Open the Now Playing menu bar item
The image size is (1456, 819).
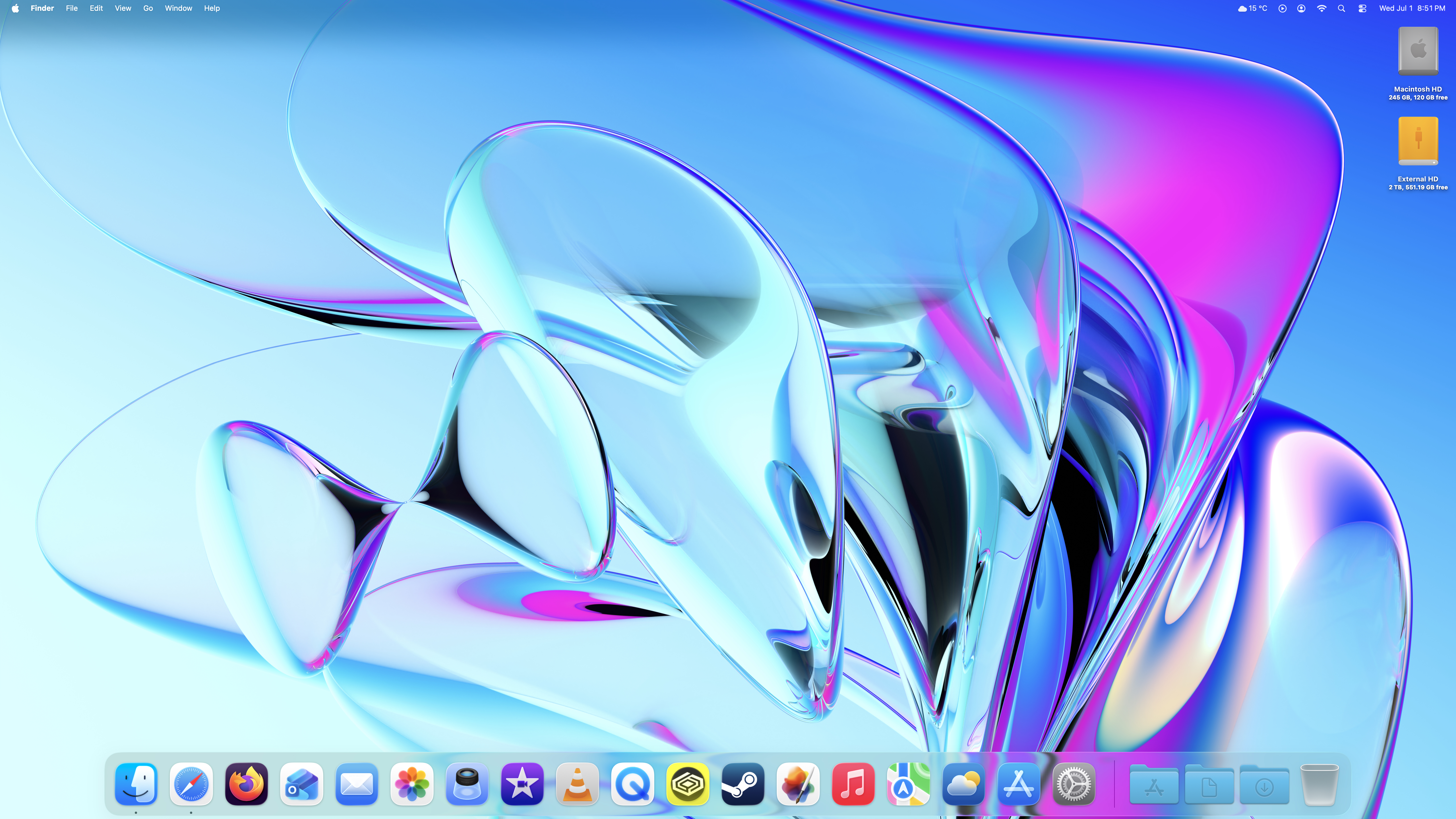pyautogui.click(x=1283, y=9)
